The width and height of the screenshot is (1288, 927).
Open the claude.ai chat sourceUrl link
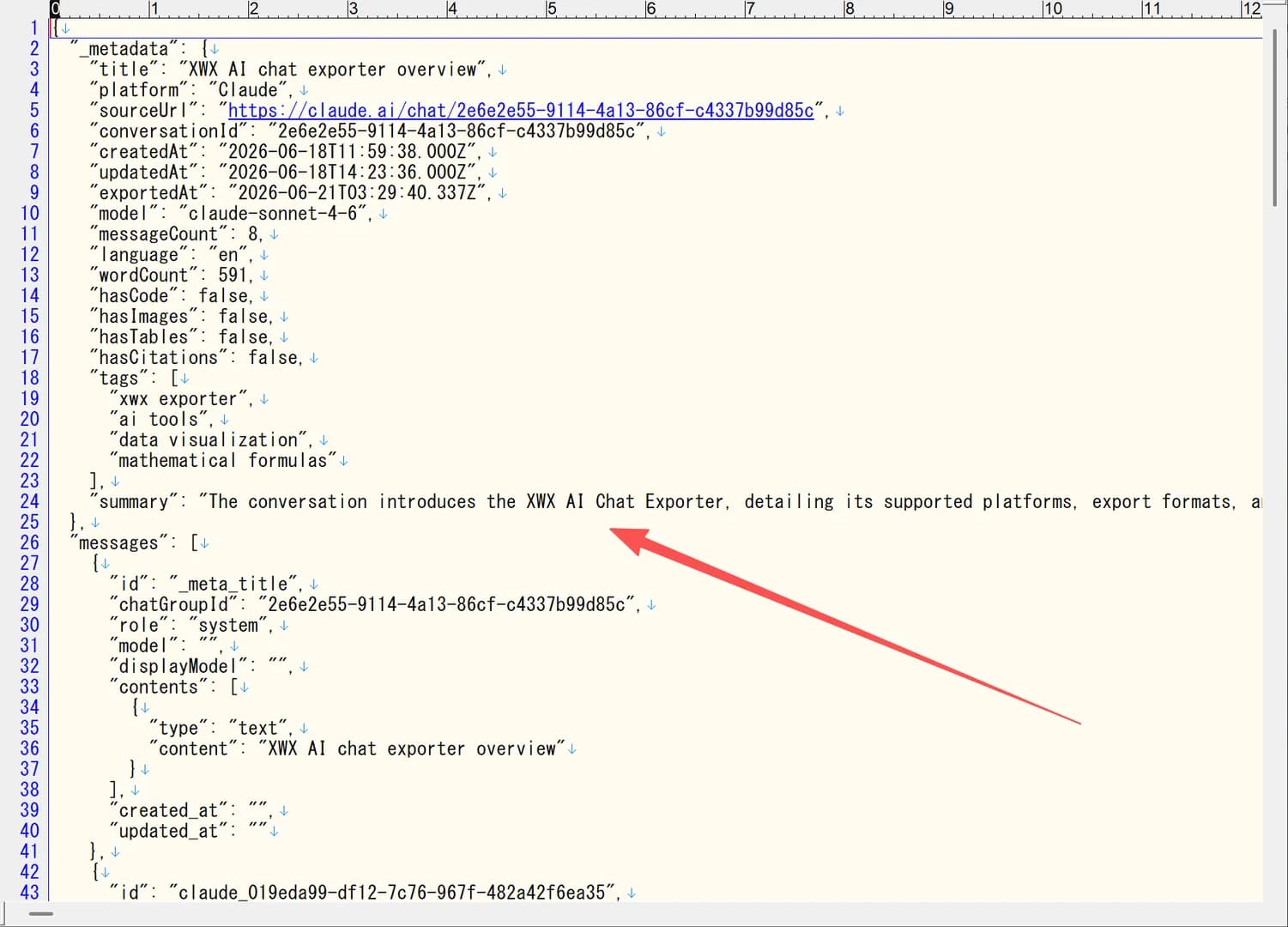(x=521, y=111)
